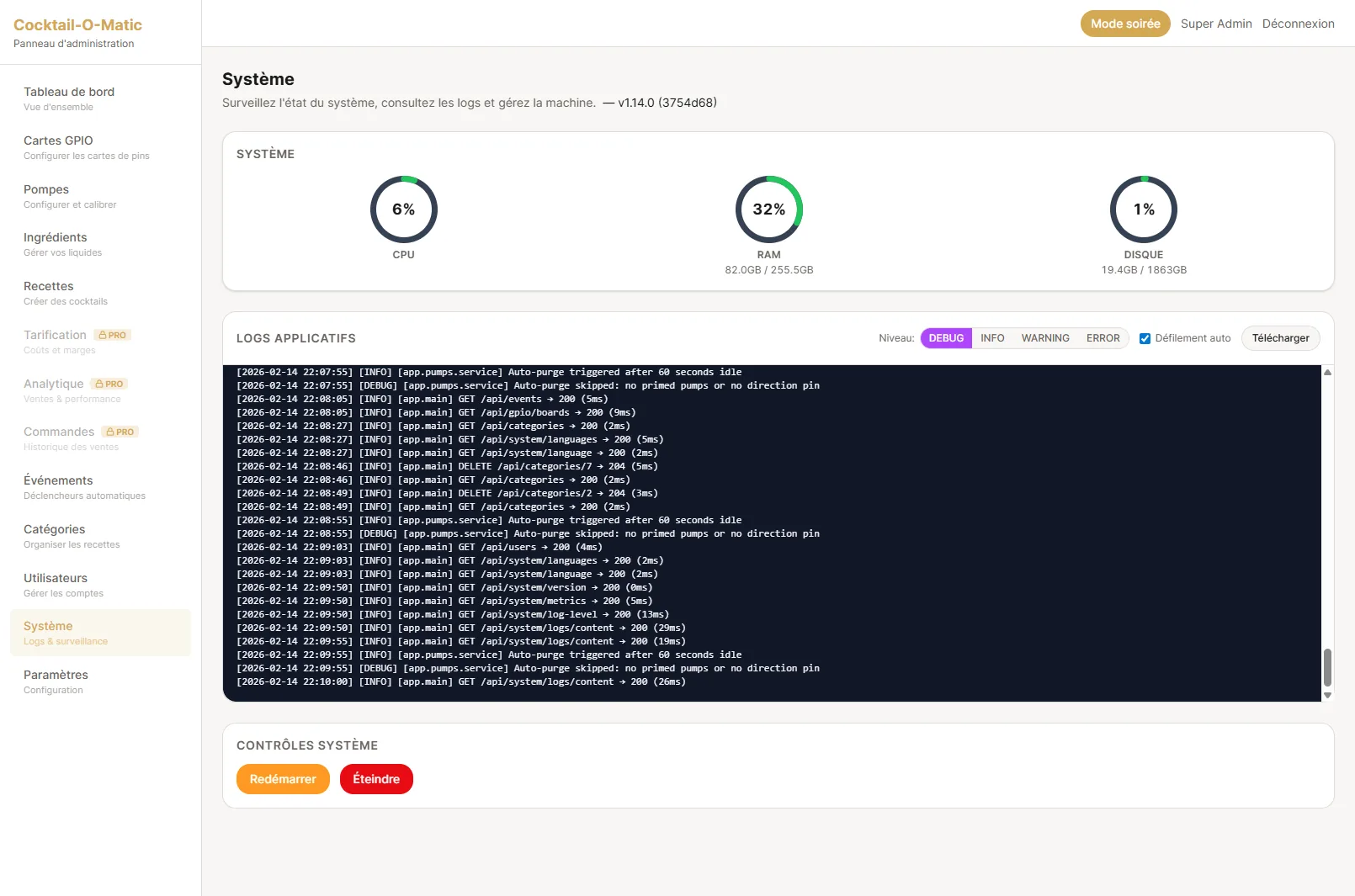
Task: Click log line GET /api/system/metrics
Action: coord(444,601)
